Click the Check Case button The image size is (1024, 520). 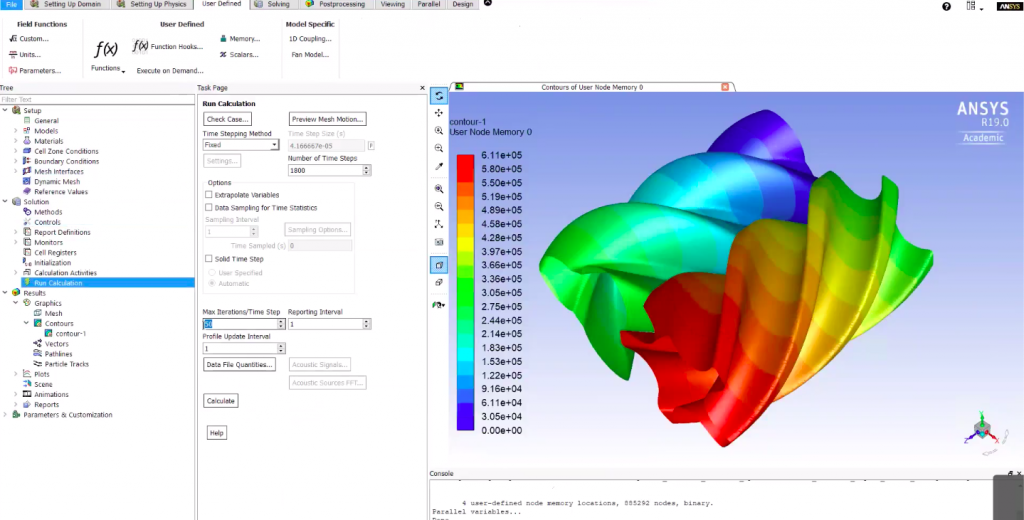pyautogui.click(x=227, y=120)
